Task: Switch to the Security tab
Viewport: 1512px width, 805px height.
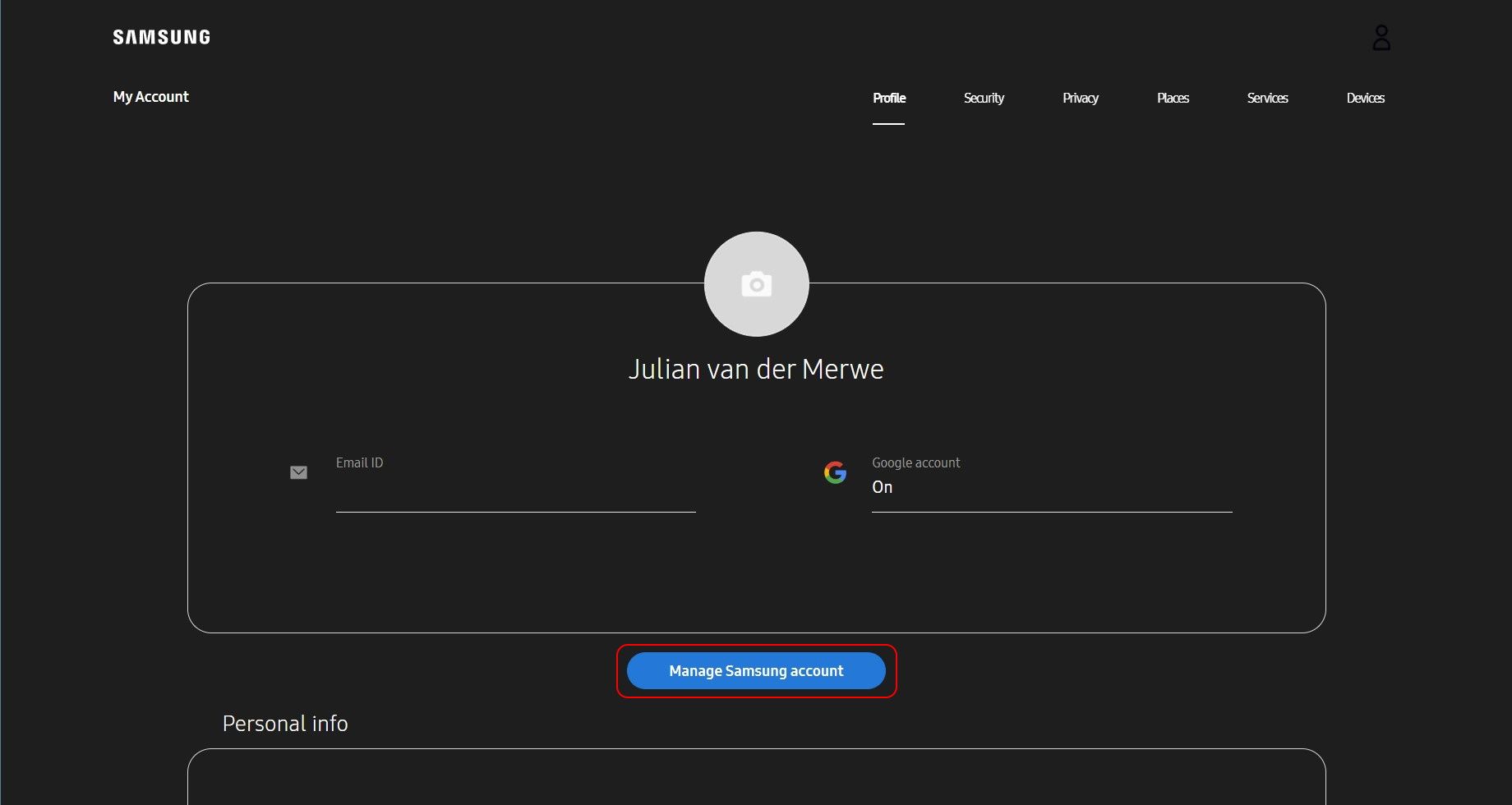Action: [984, 99]
